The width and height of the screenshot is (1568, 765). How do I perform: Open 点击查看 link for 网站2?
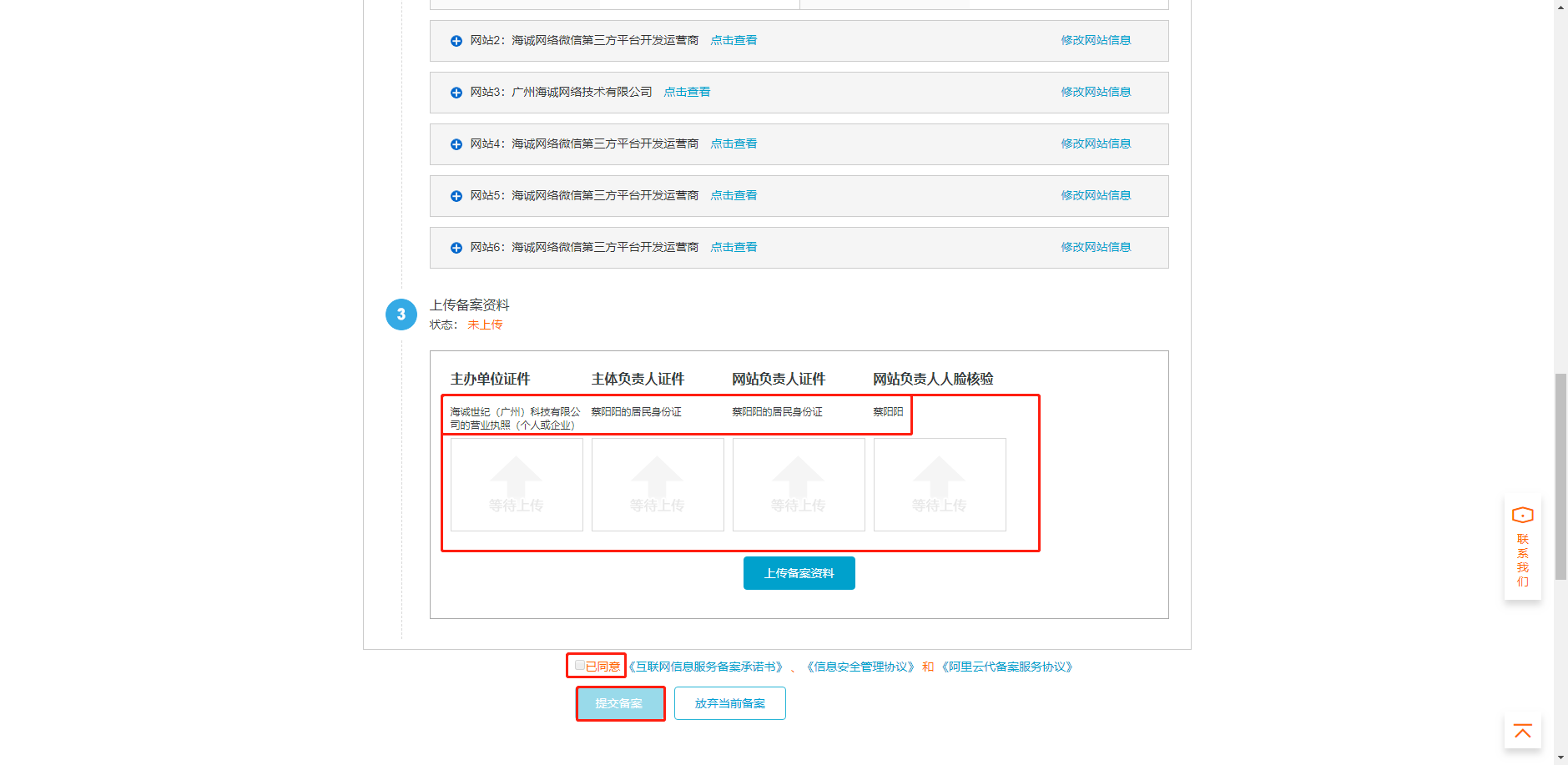point(734,40)
